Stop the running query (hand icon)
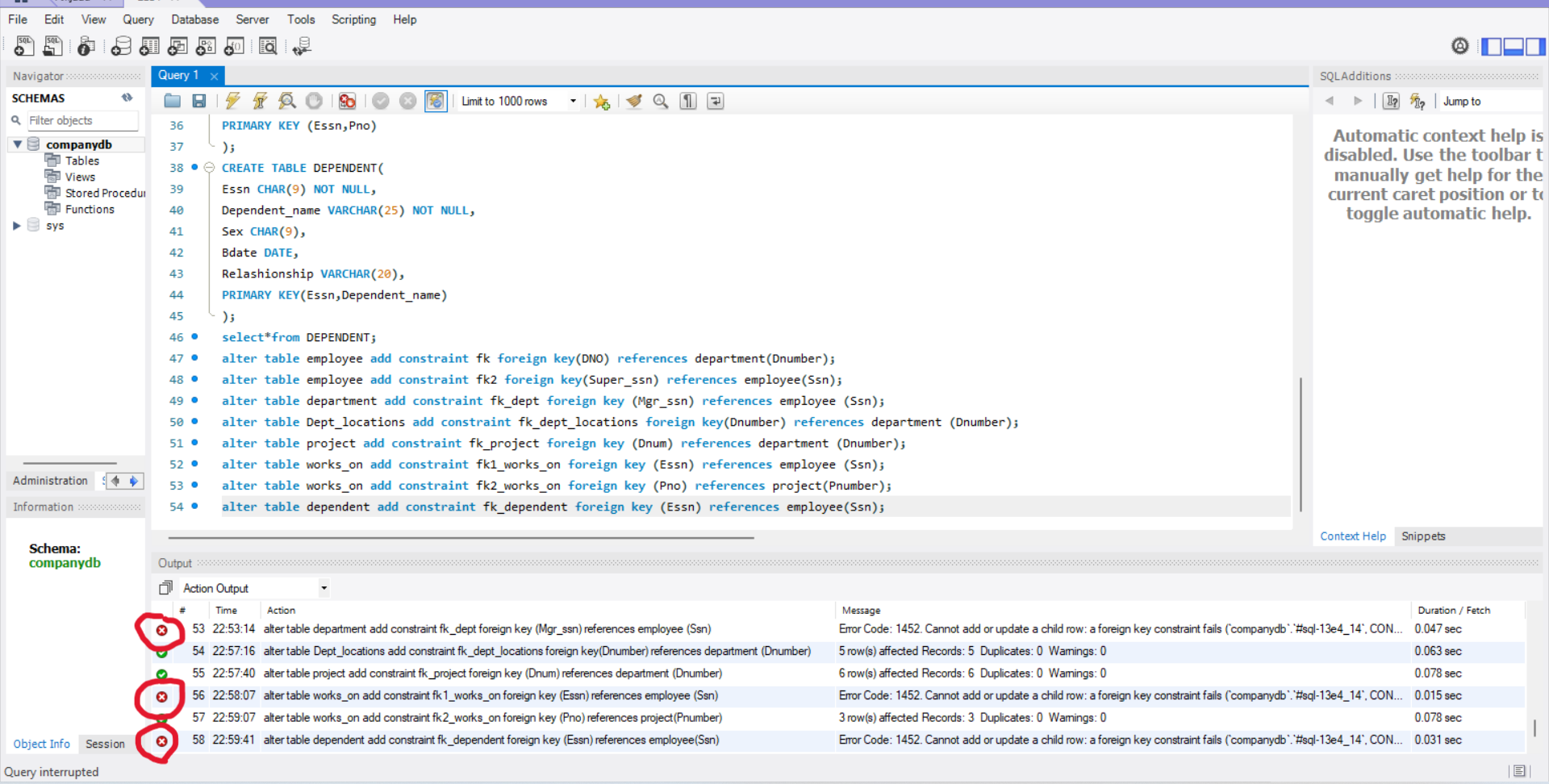Image resolution: width=1549 pixels, height=784 pixels. pyautogui.click(x=314, y=101)
